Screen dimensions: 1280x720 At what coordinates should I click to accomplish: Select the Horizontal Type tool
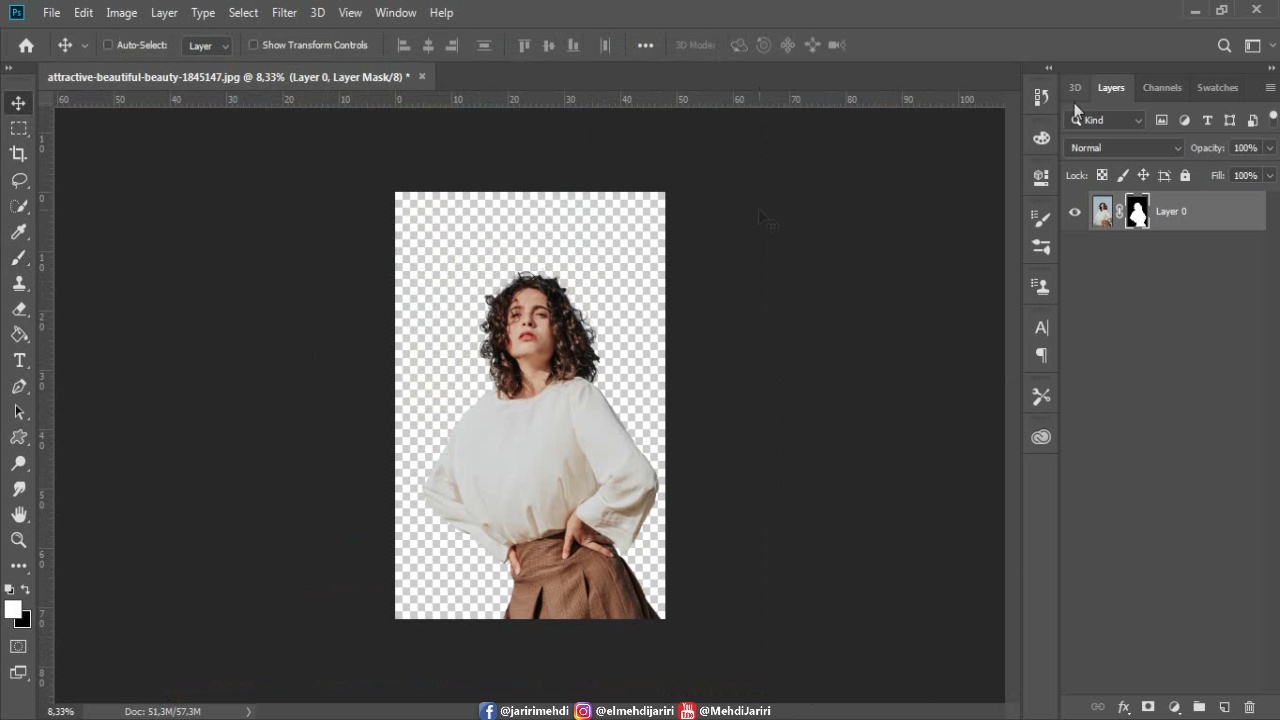(x=19, y=361)
